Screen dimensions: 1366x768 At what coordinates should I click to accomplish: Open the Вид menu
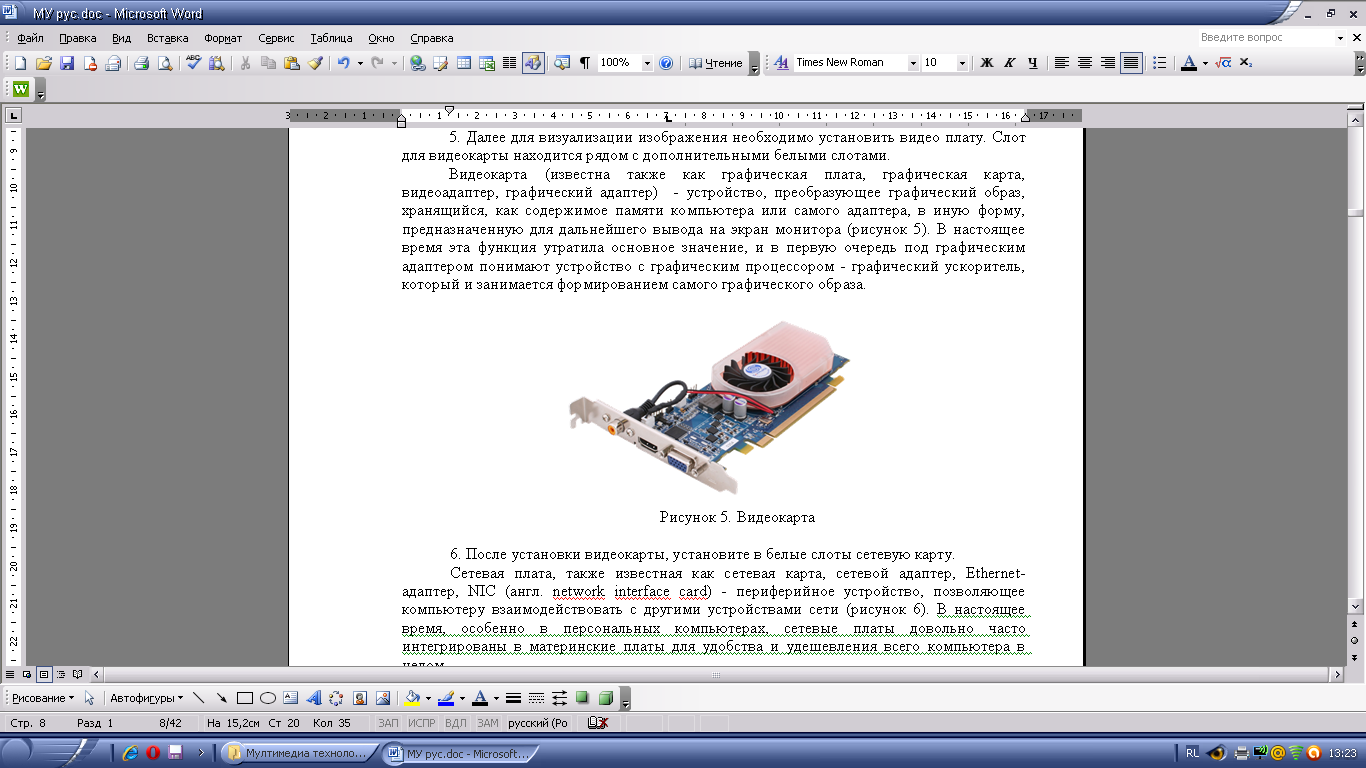coord(122,38)
